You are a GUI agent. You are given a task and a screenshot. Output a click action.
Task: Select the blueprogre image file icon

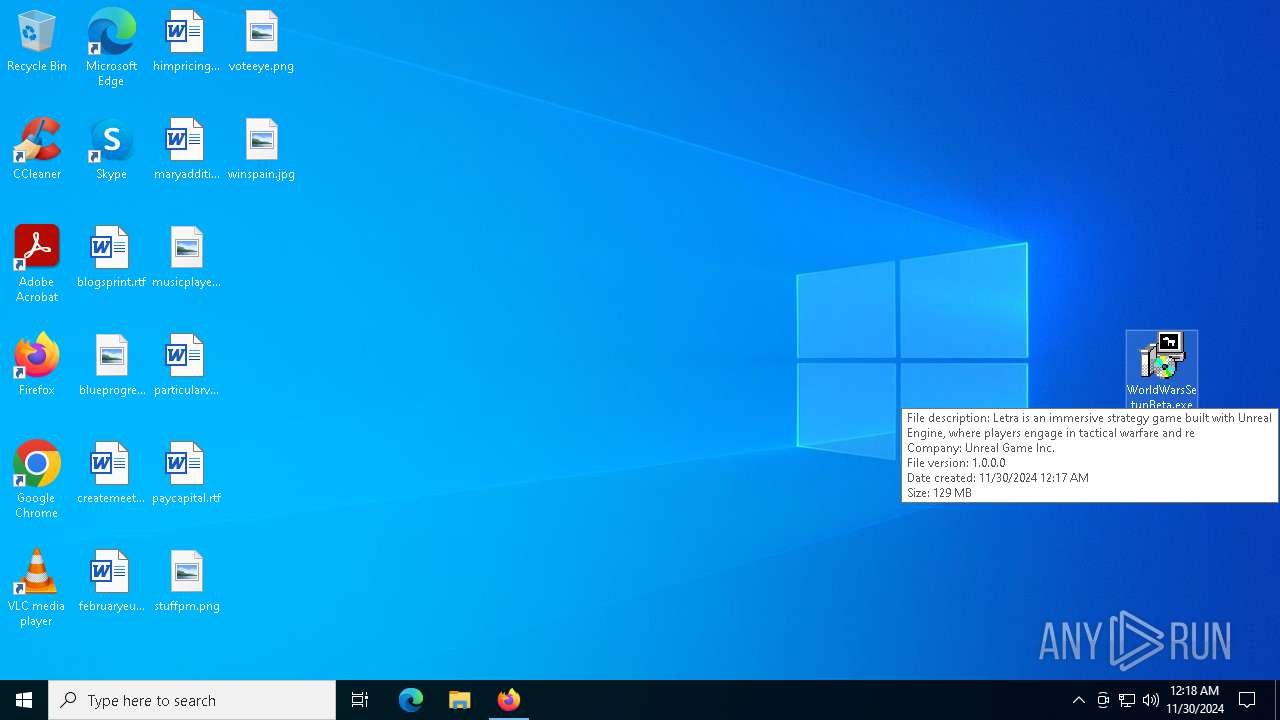click(111, 366)
